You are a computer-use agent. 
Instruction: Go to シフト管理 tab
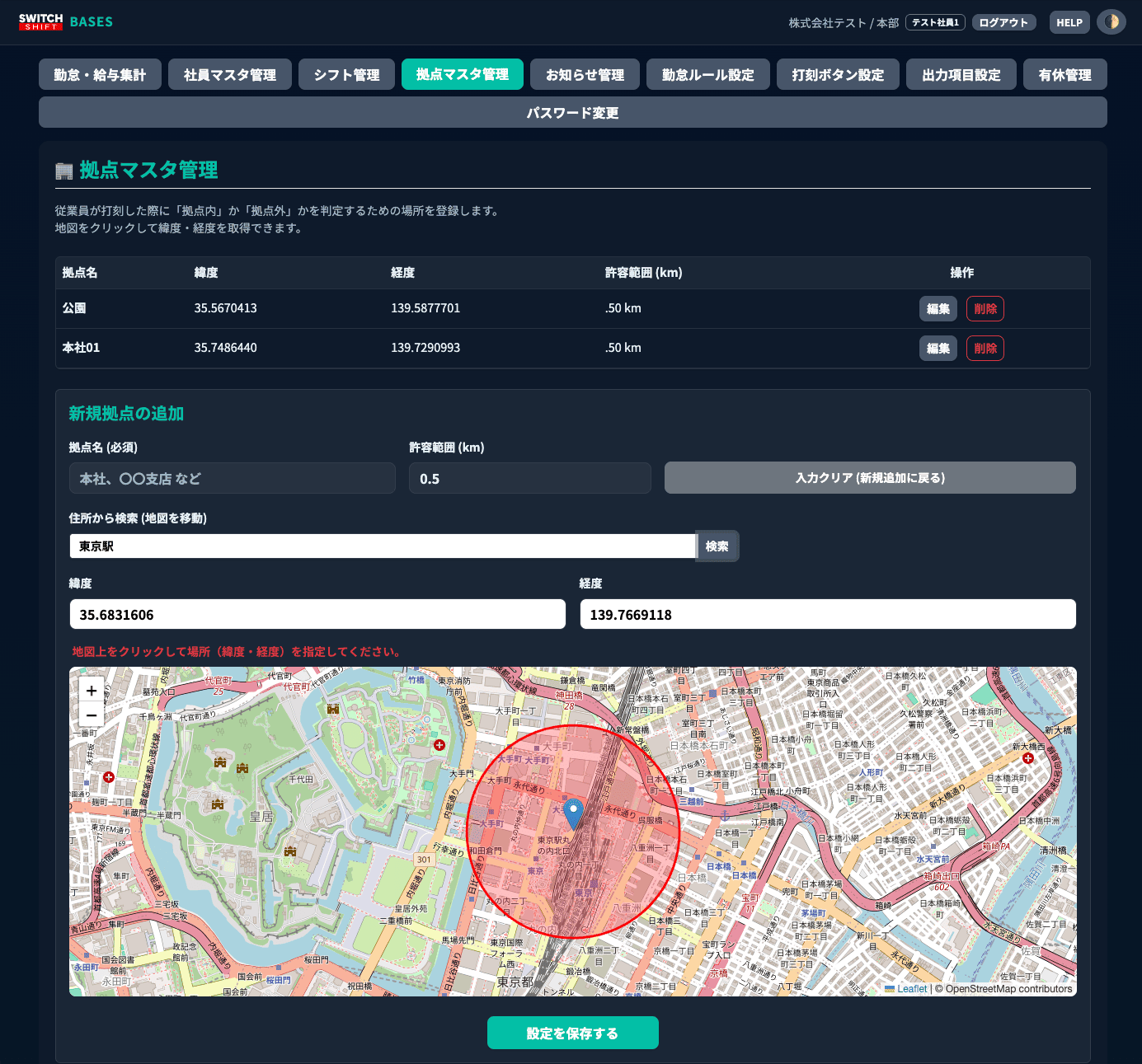pos(346,74)
